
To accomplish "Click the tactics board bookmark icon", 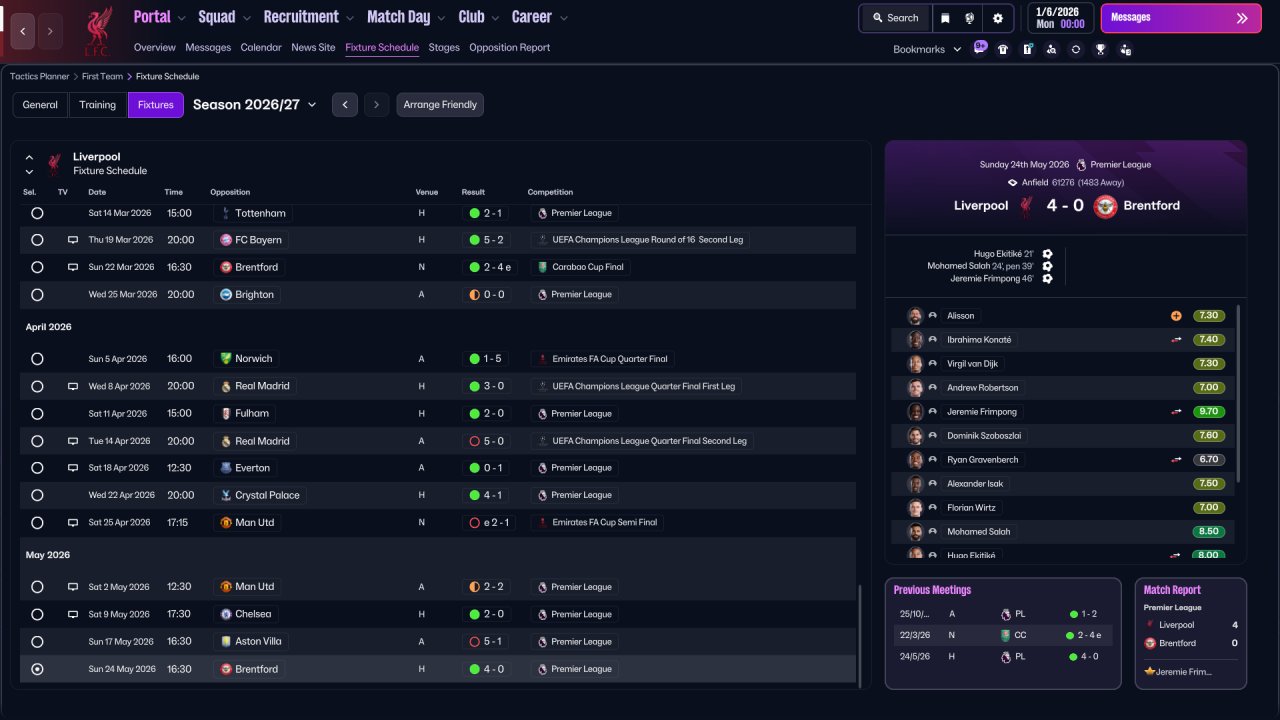I will [x=1027, y=49].
